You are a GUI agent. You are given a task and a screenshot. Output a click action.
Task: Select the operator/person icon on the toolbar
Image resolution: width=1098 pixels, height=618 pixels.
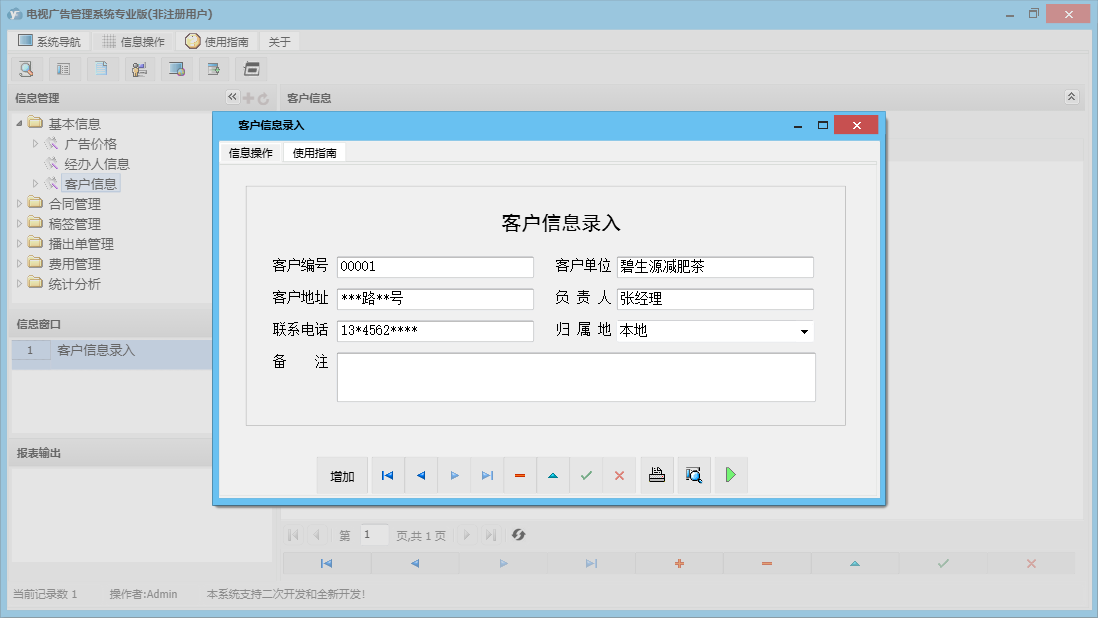coord(139,69)
